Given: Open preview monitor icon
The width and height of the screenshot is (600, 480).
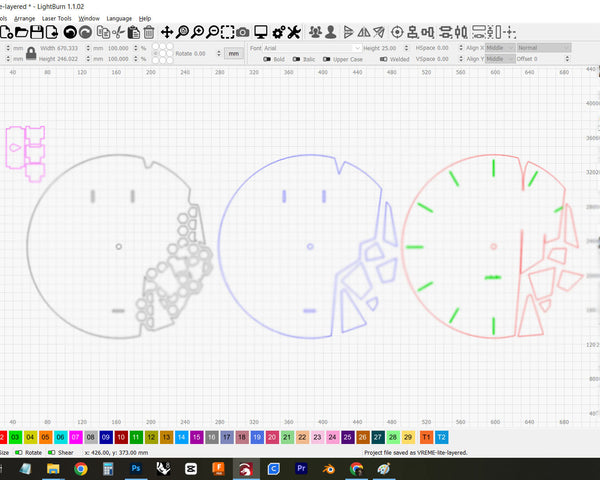Looking at the screenshot, I should point(261,32).
